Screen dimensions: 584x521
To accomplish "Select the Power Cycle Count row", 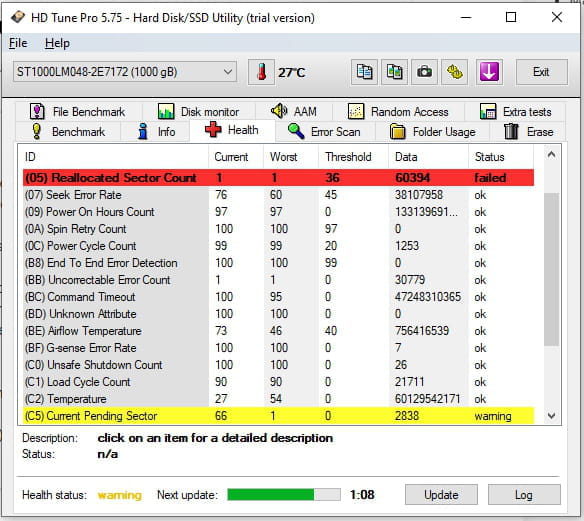I will (278, 246).
